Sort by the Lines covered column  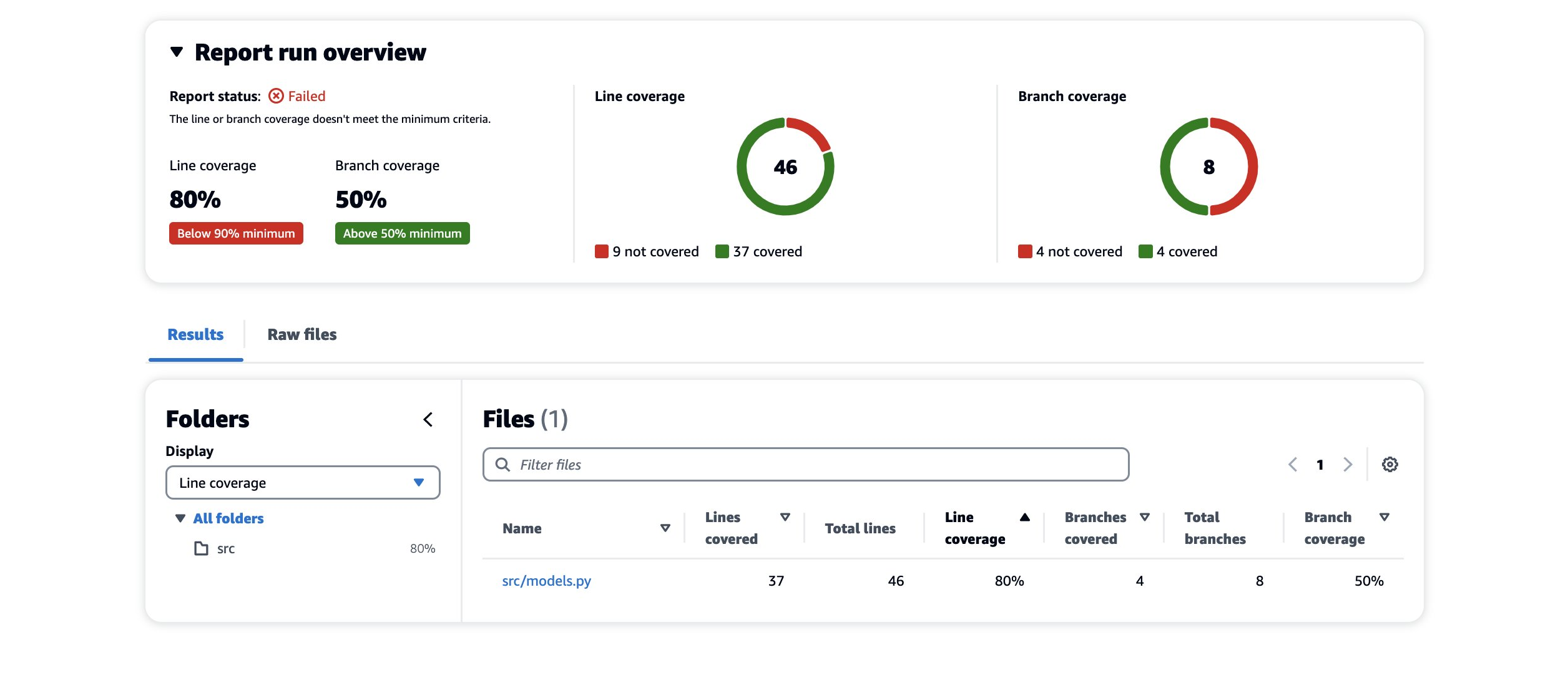[x=785, y=517]
